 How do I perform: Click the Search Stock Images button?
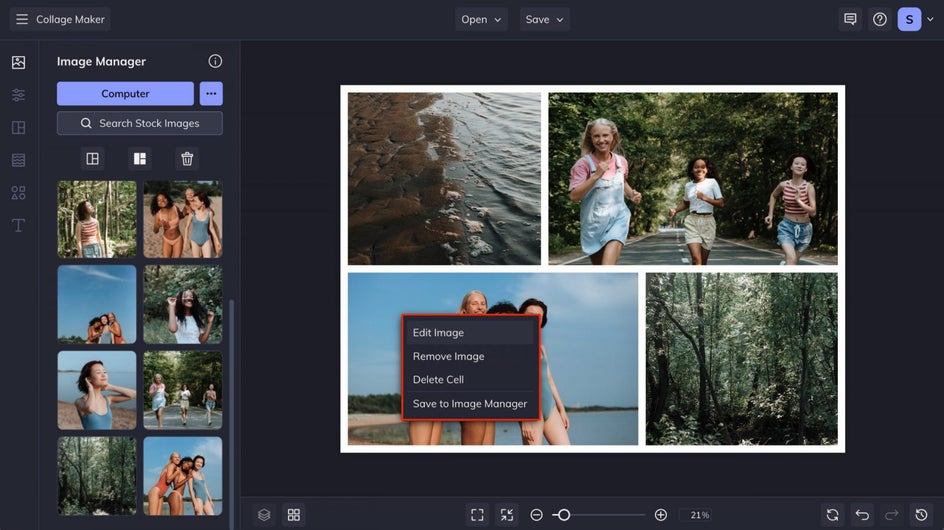139,123
